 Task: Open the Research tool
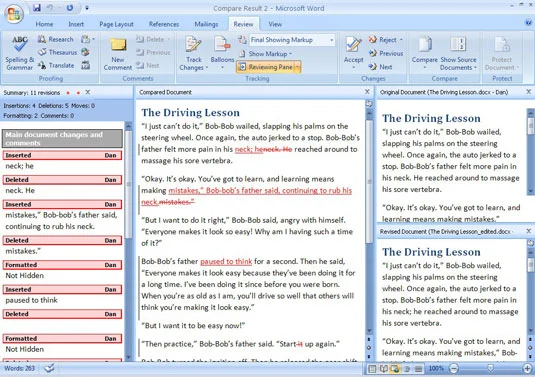[56, 39]
